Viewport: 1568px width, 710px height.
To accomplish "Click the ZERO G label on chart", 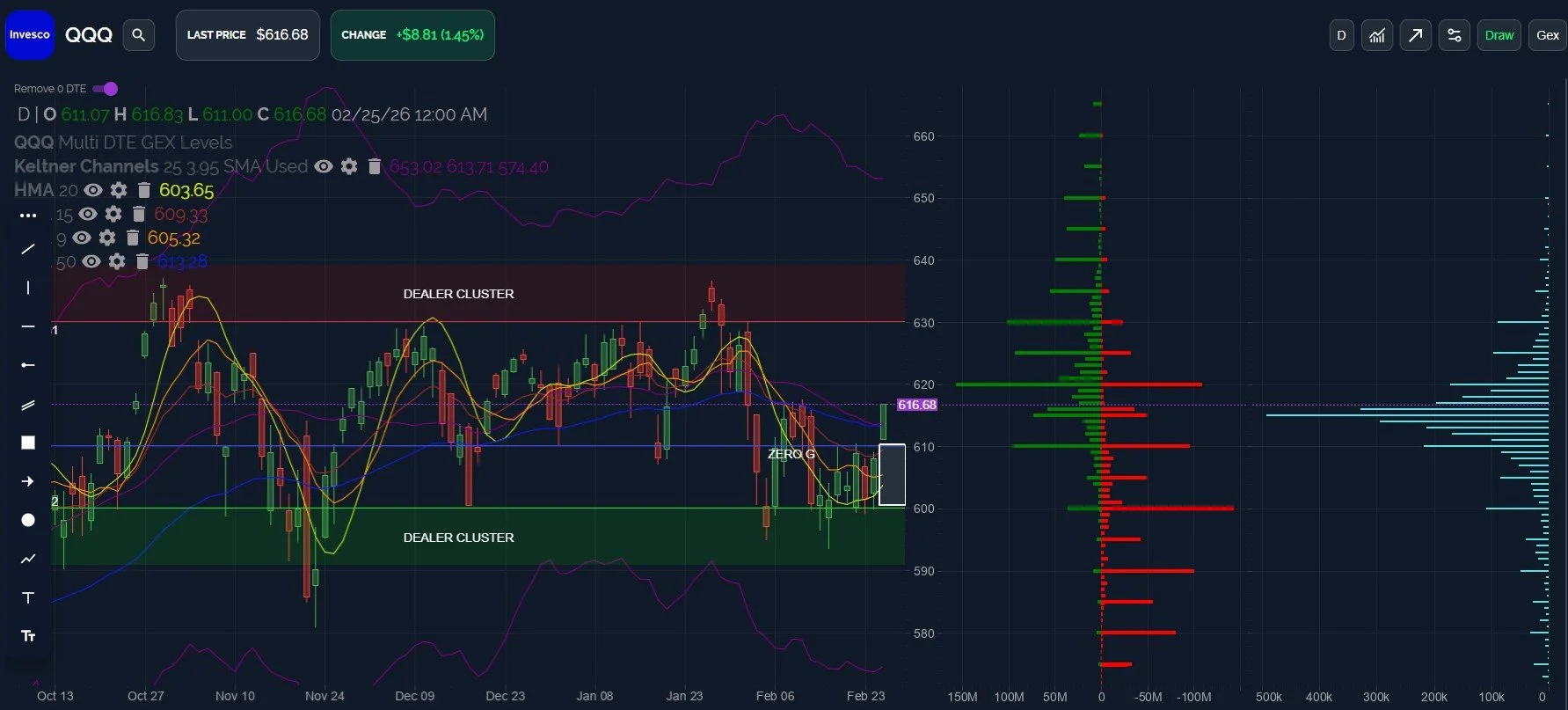I will (791, 454).
